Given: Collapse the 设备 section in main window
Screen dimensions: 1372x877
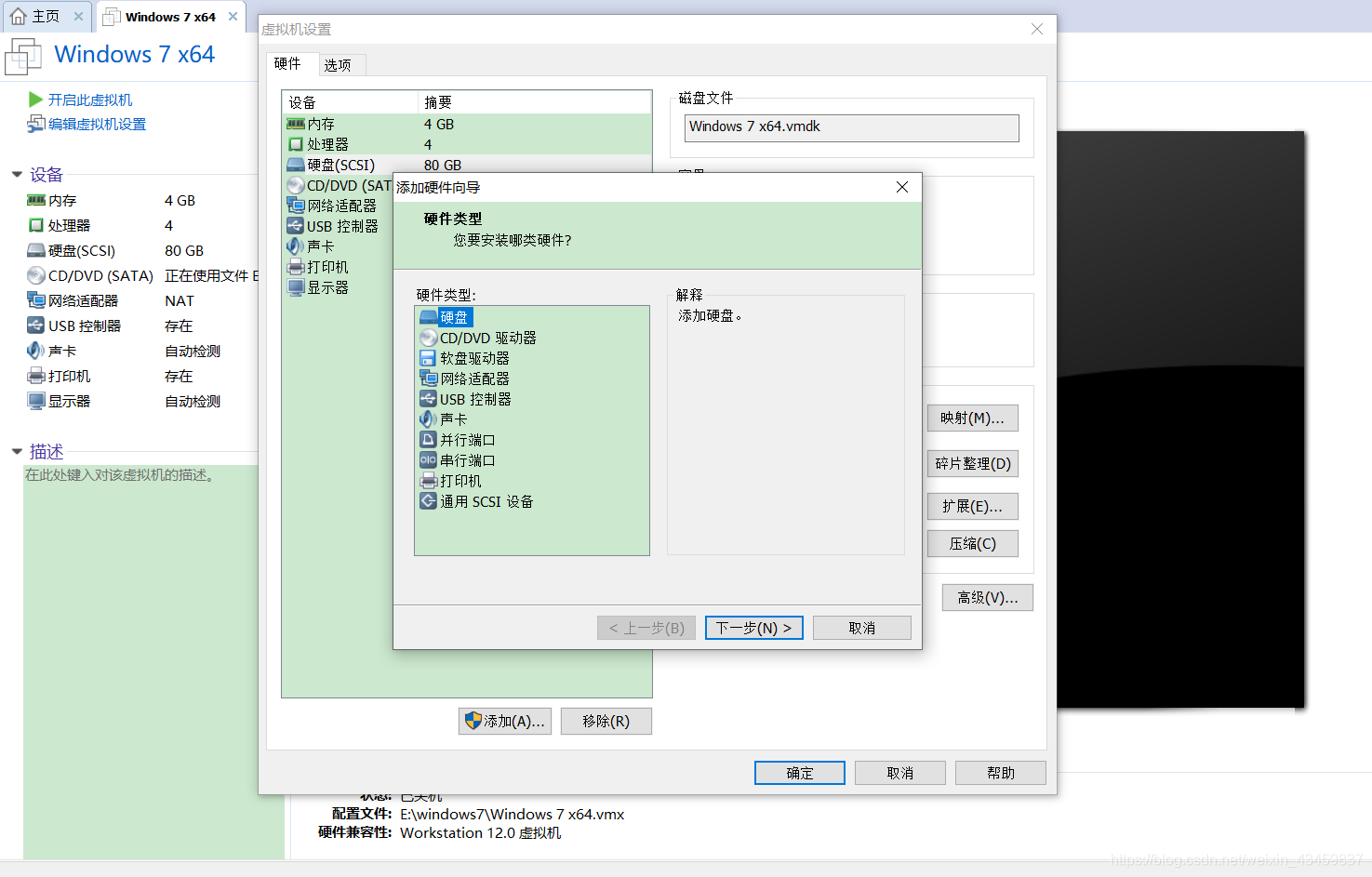Looking at the screenshot, I should [17, 174].
